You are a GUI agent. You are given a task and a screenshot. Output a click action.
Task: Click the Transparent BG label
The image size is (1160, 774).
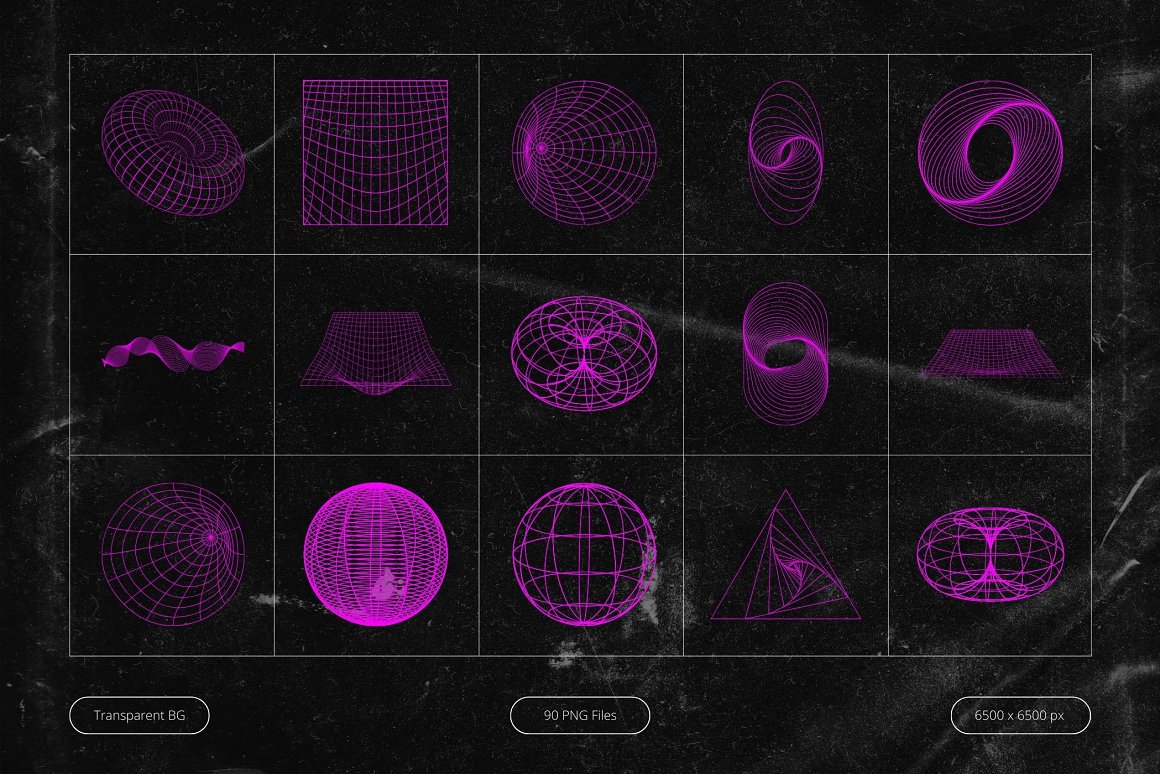[139, 715]
